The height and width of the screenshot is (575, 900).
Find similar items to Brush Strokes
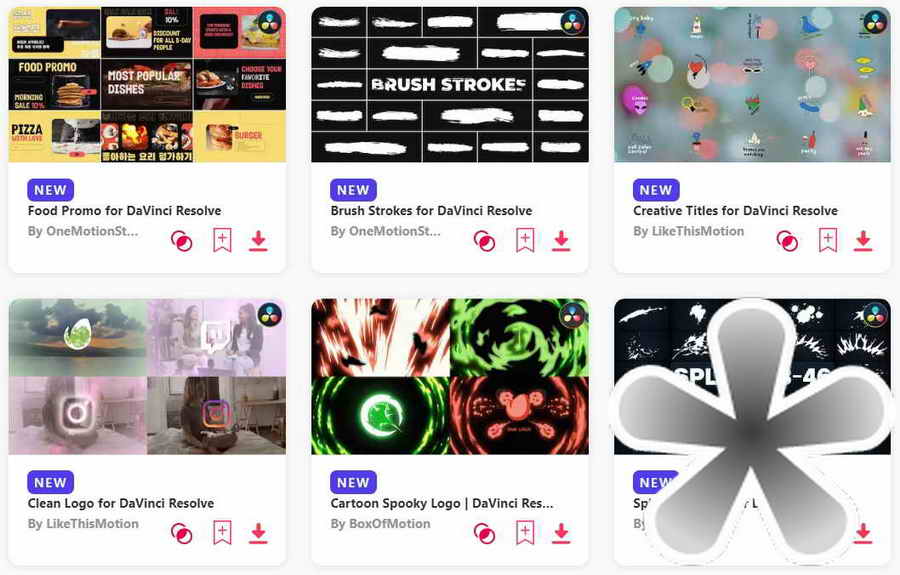(484, 241)
